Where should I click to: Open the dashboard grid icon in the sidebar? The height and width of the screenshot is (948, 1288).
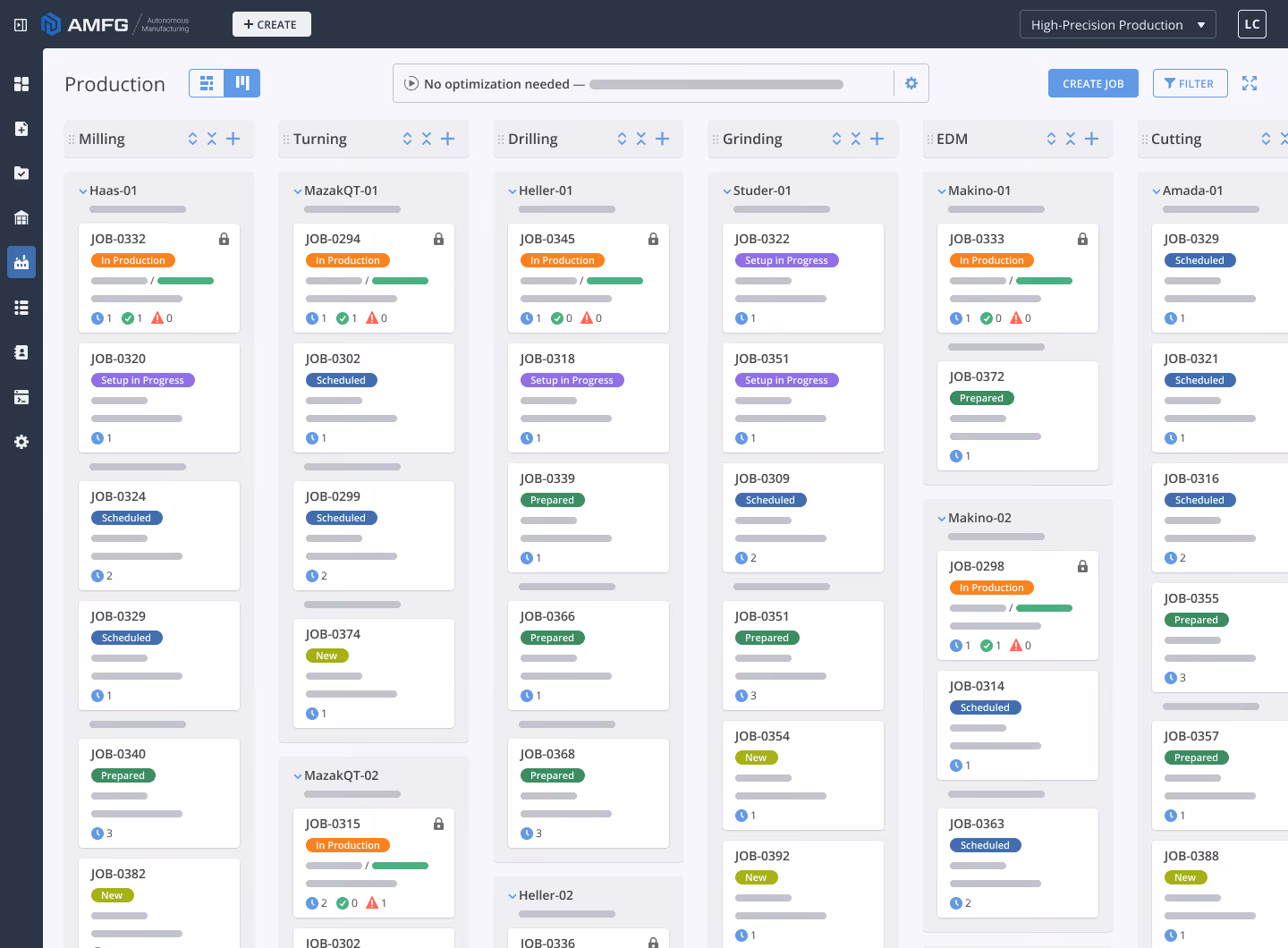(21, 84)
